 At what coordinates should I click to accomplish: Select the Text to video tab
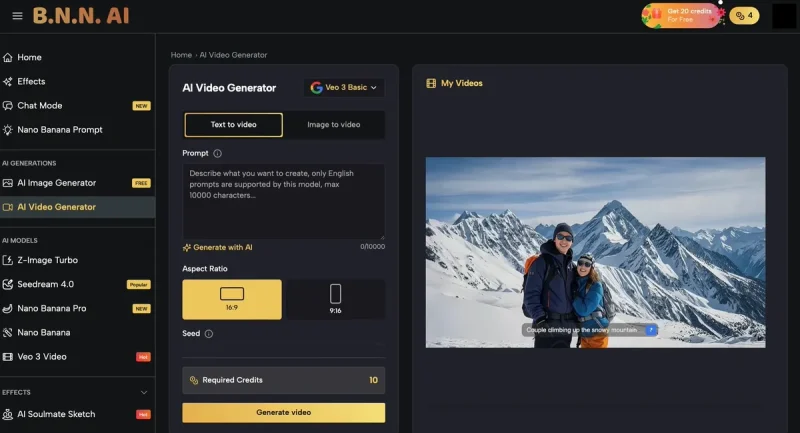(233, 125)
